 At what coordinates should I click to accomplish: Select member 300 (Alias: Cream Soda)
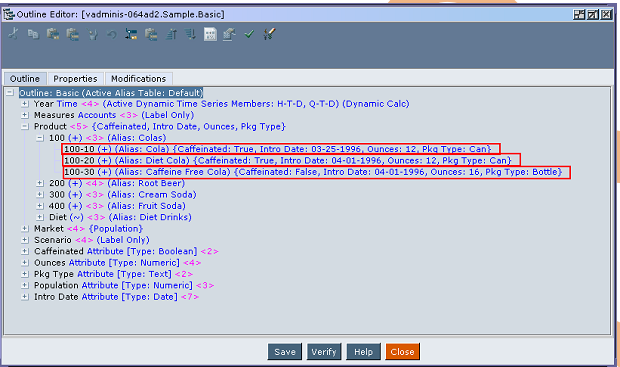coord(123,195)
